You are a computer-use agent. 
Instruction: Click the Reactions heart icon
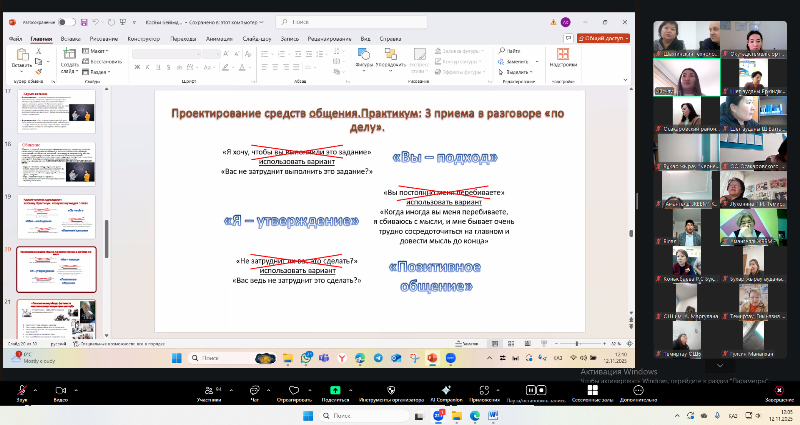pos(294,389)
